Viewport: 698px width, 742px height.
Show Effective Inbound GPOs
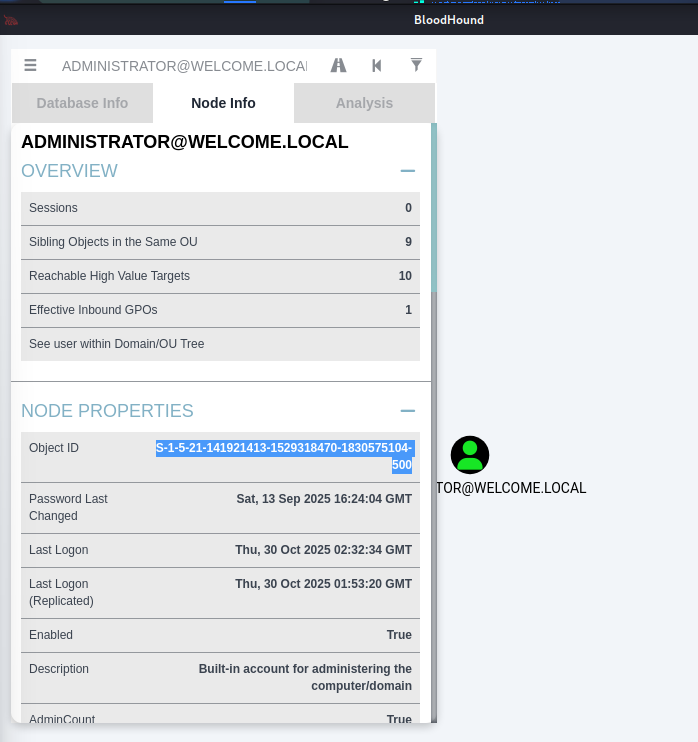[x=220, y=310]
